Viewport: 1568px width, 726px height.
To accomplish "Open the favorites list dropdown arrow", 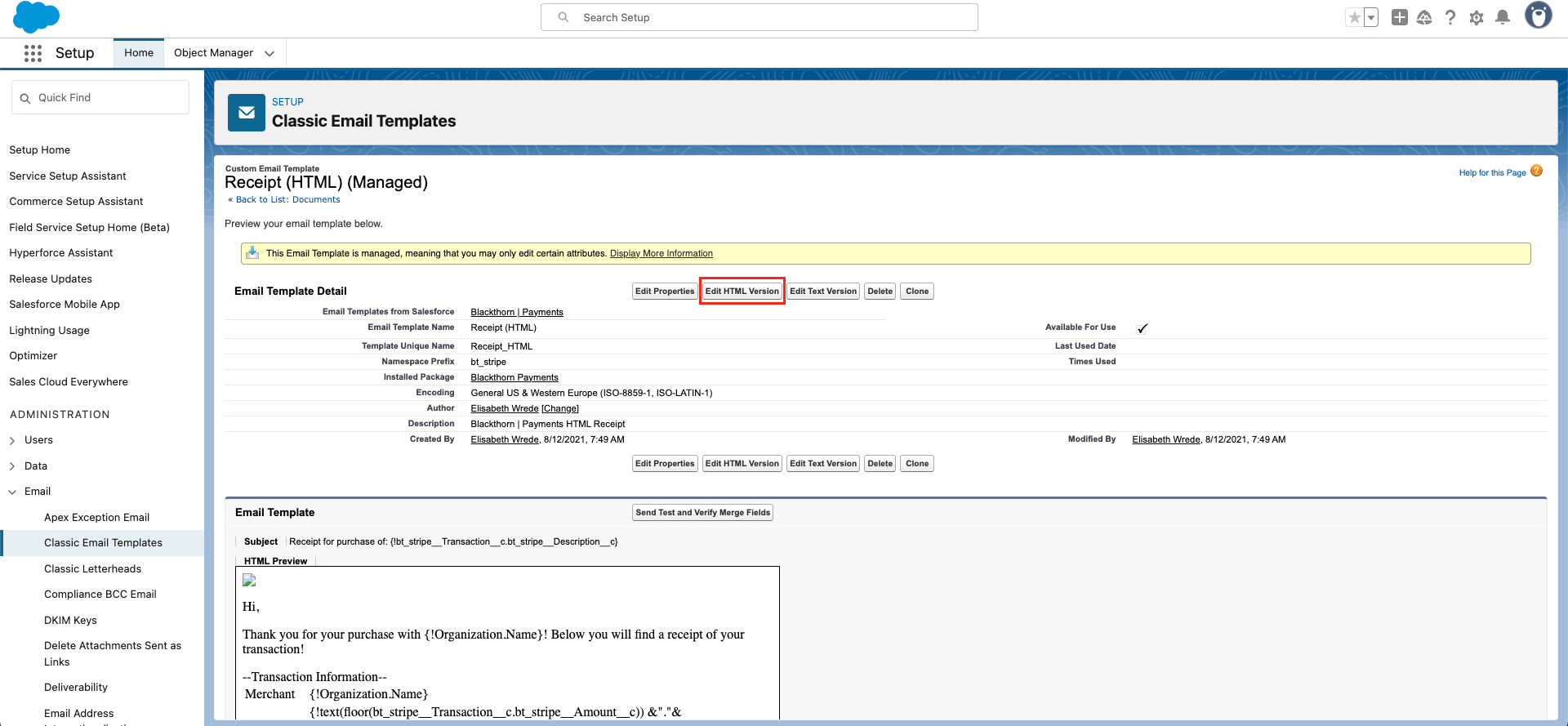I will coord(1371,17).
